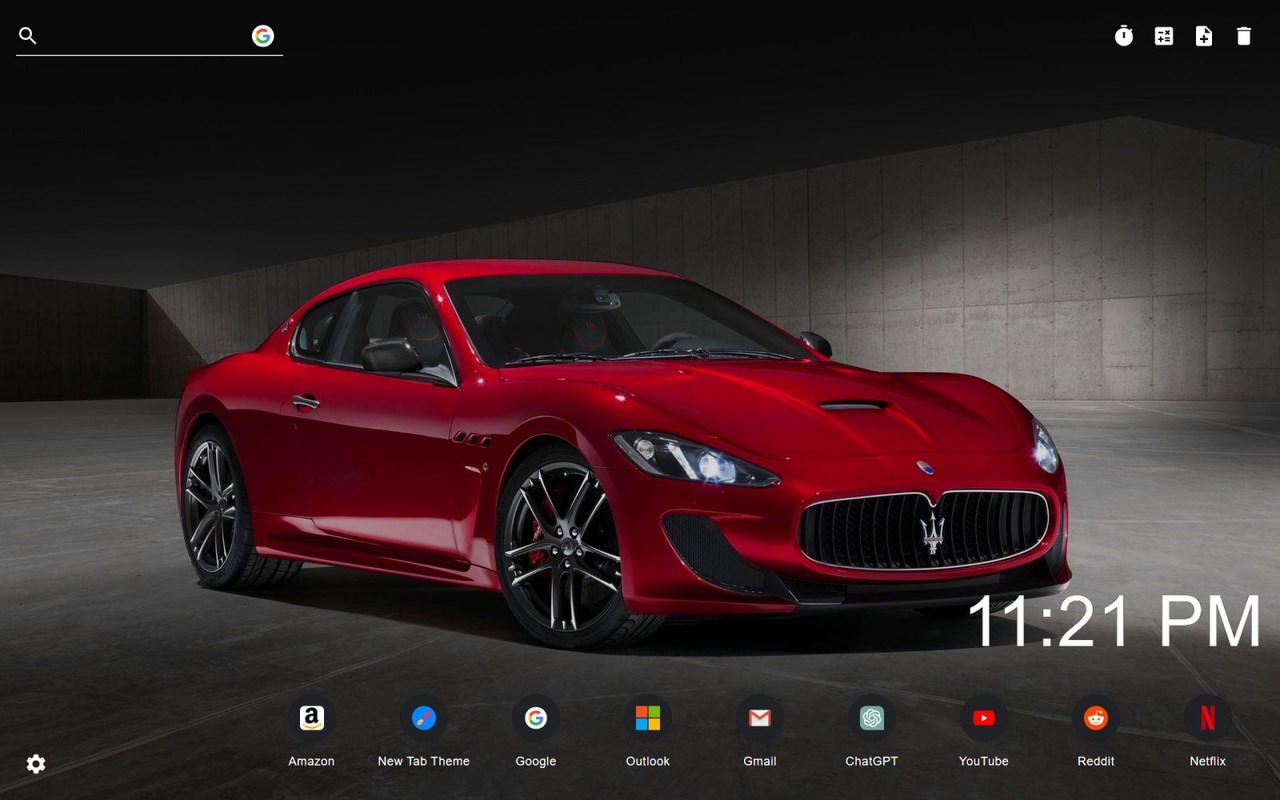
Task: Click the magnifying glass search icon
Action: click(x=28, y=36)
